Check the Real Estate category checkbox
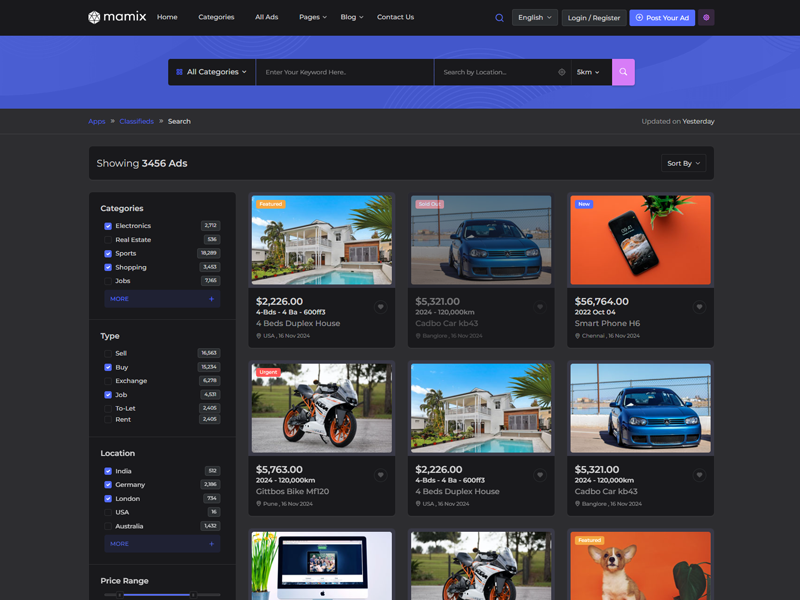This screenshot has height=600, width=800. tap(108, 240)
